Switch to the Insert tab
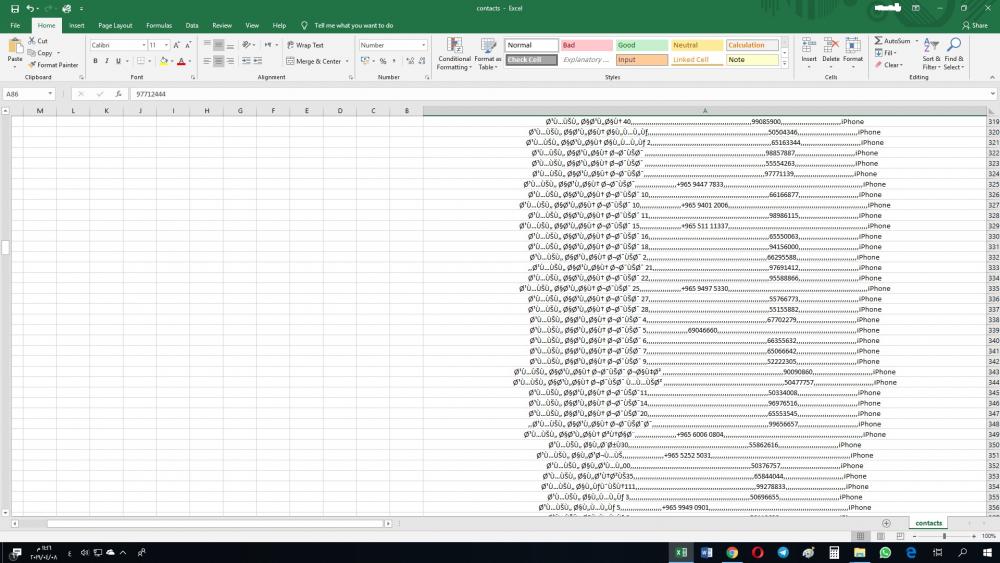 click(x=77, y=26)
